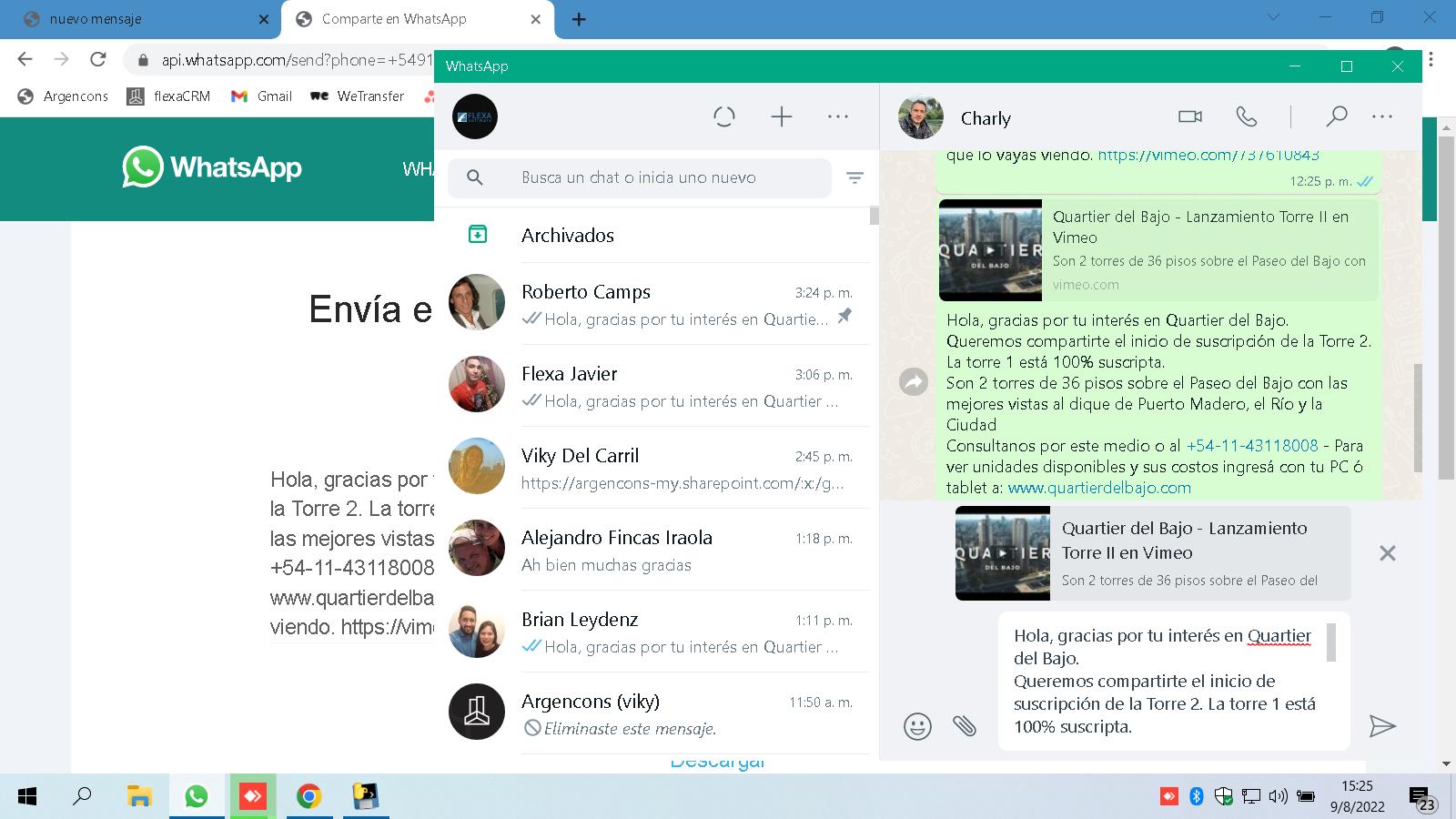The image size is (1456, 819).
Task: Search within the Charly conversation
Action: 1336,116
